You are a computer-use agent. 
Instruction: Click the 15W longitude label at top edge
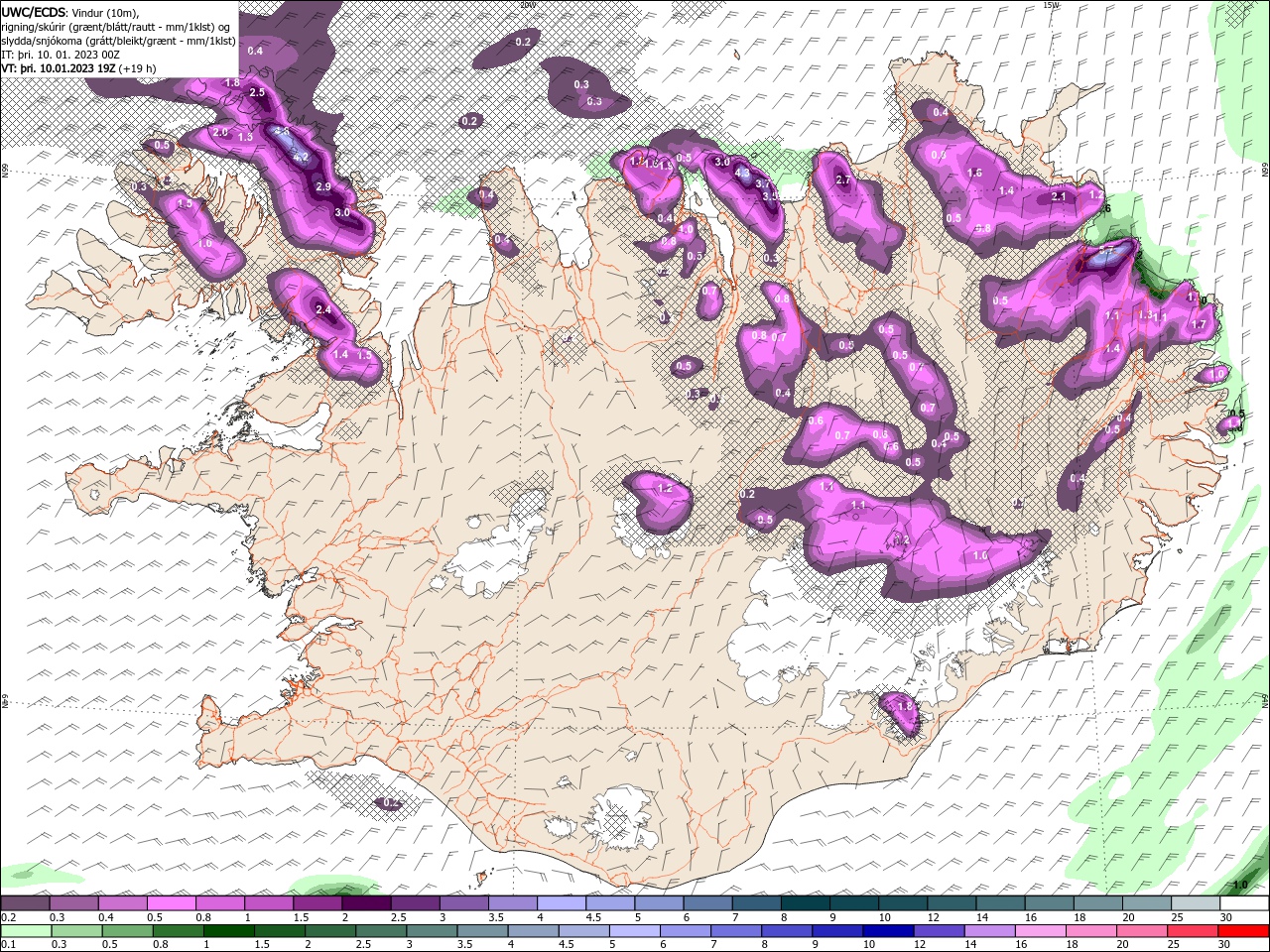click(1051, 5)
